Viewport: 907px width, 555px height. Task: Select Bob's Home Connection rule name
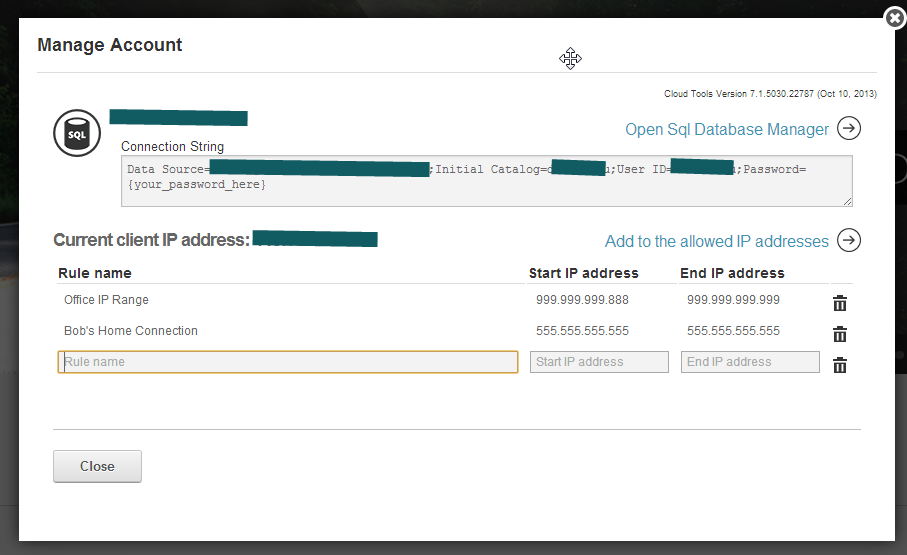pyautogui.click(x=131, y=330)
